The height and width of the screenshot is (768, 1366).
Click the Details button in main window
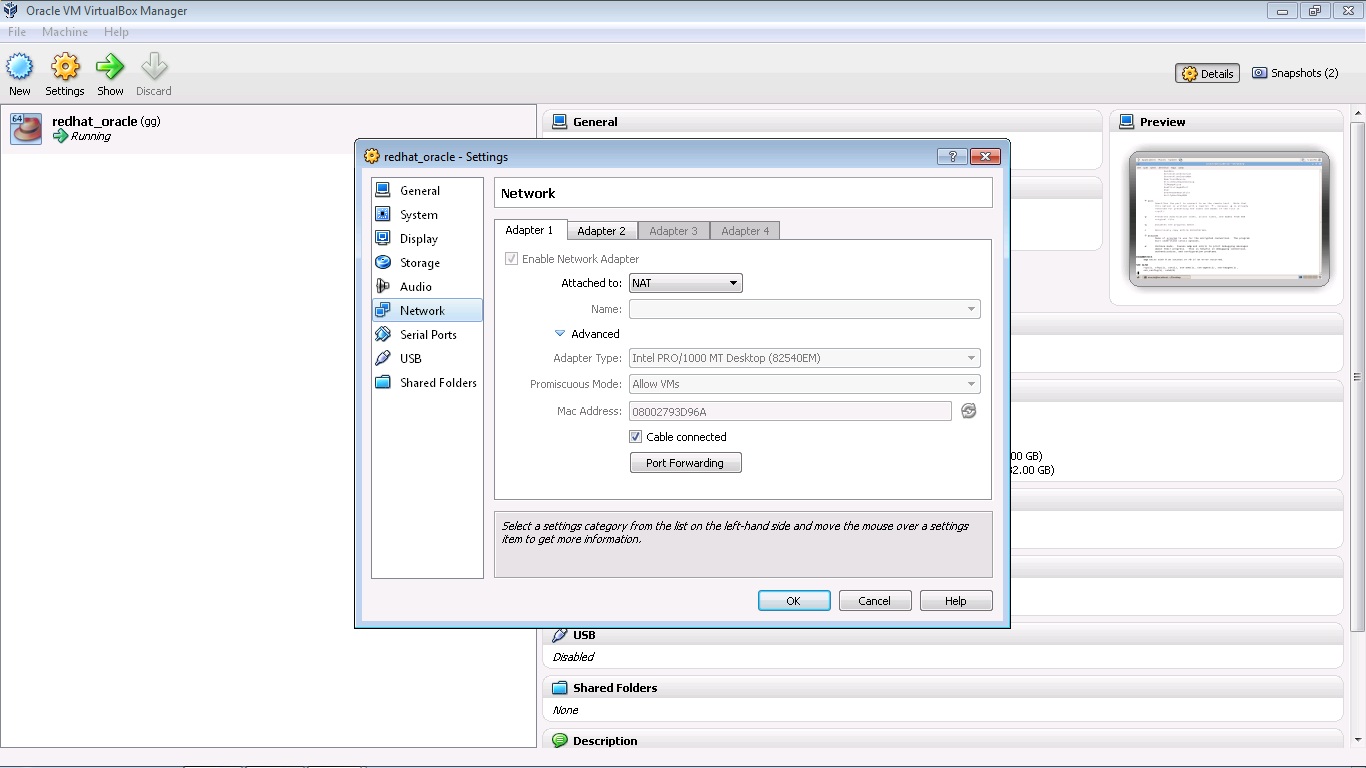[1208, 73]
